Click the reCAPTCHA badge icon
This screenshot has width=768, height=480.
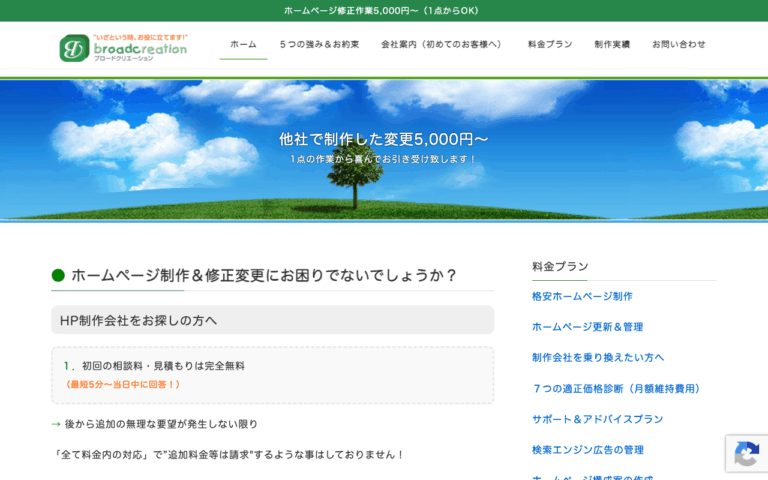(746, 454)
